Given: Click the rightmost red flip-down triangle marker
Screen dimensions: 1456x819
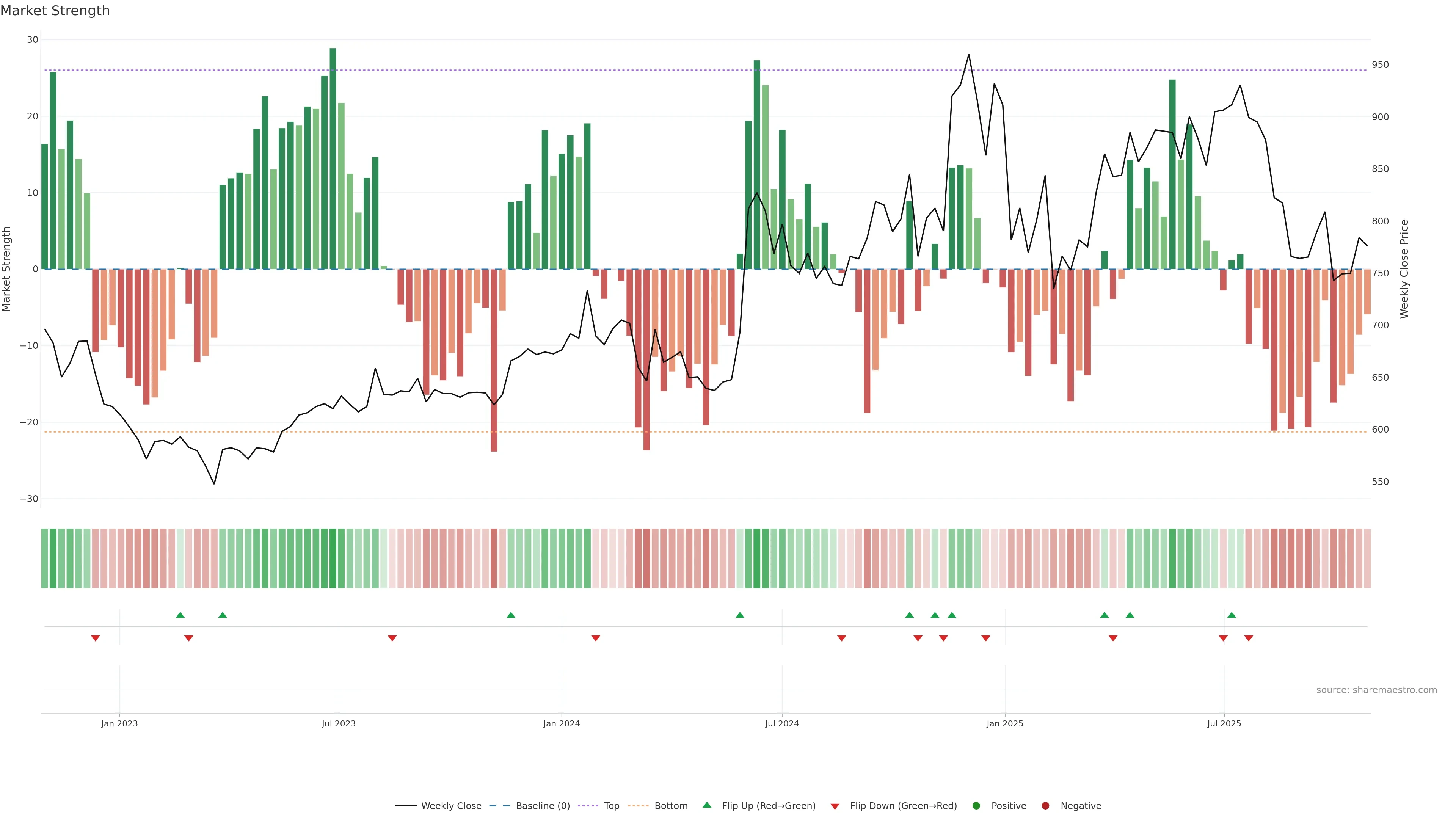Looking at the screenshot, I should coord(1249,638).
